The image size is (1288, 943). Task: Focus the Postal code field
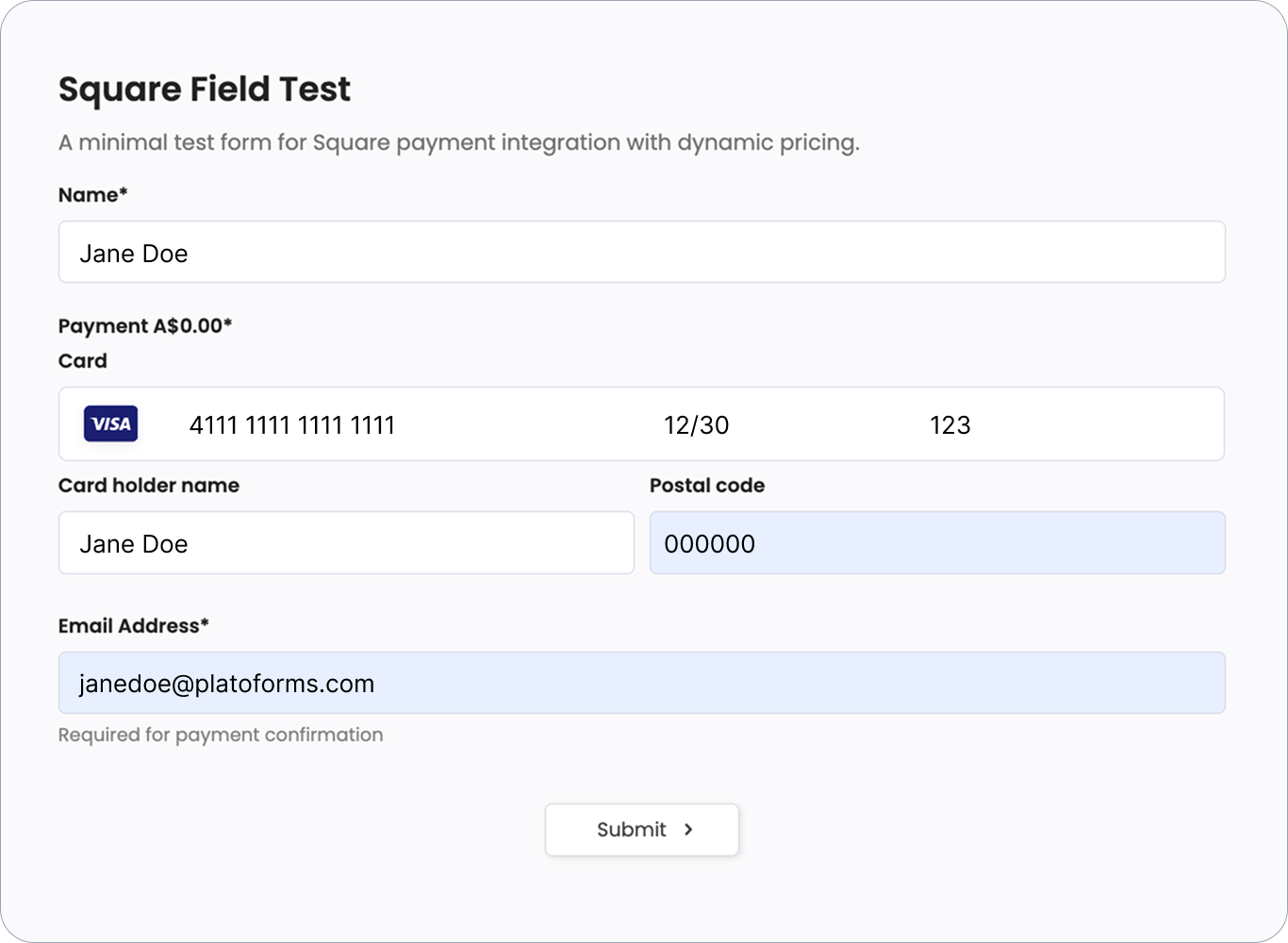point(937,543)
